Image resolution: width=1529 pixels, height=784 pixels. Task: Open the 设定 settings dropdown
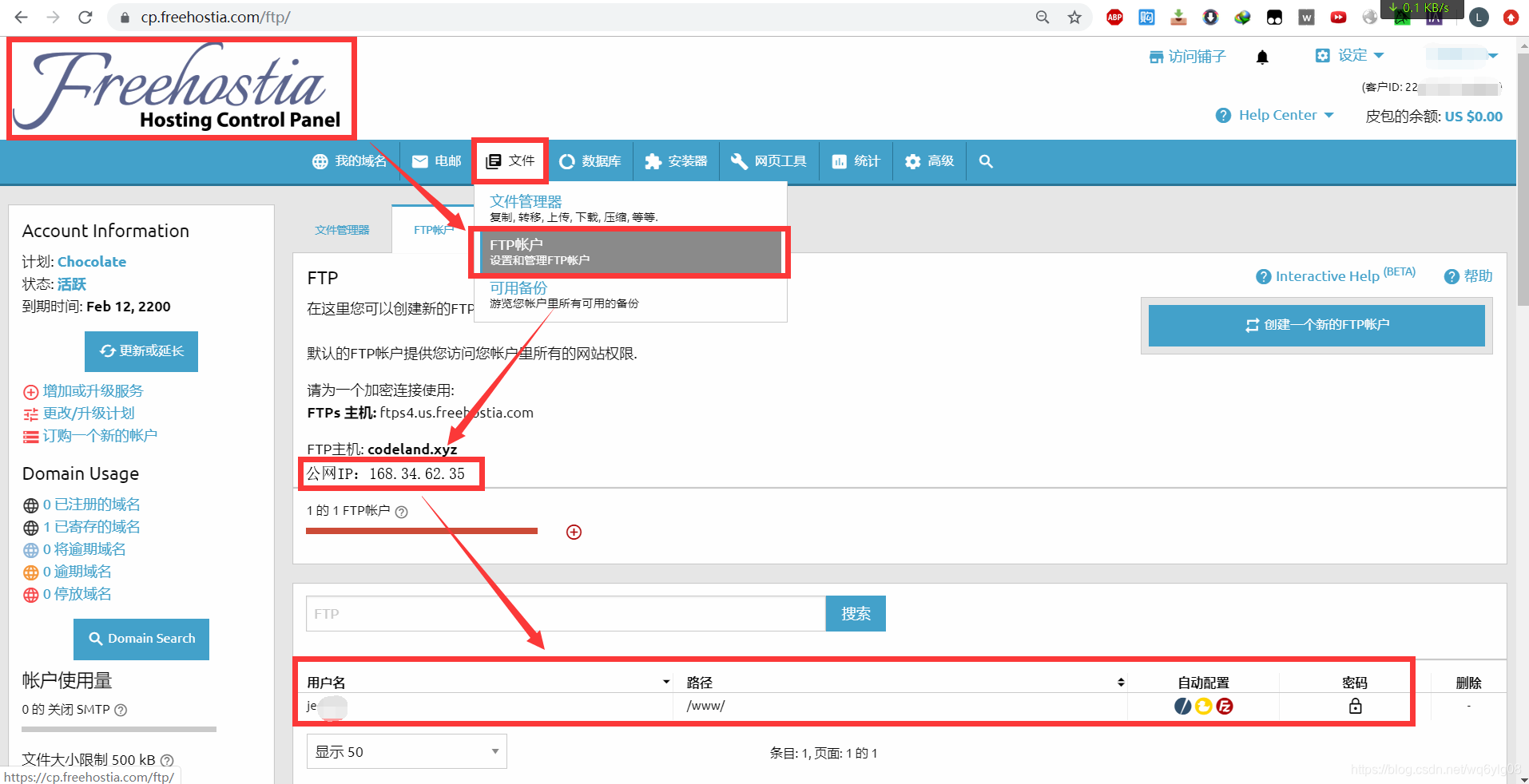pyautogui.click(x=1349, y=55)
